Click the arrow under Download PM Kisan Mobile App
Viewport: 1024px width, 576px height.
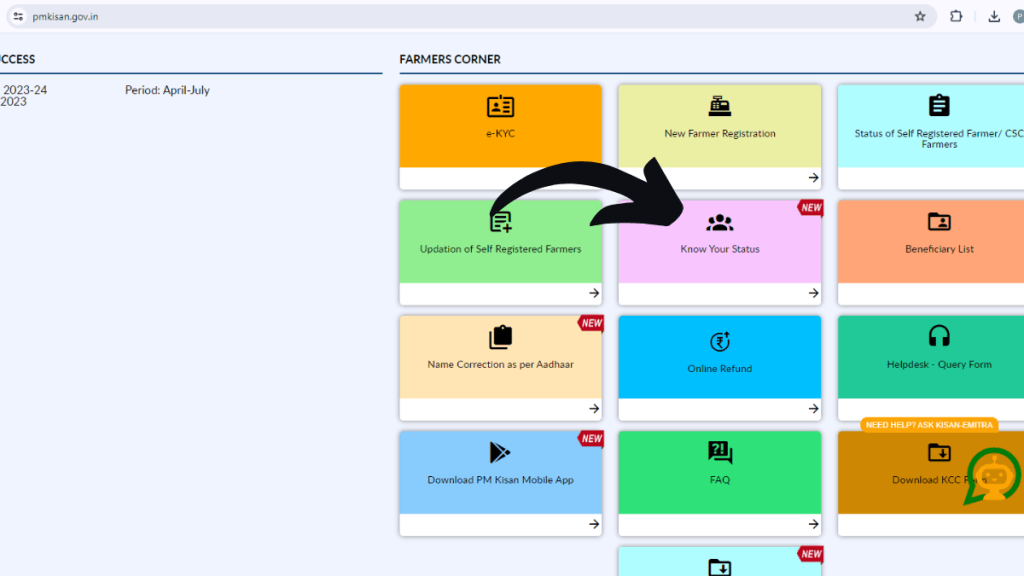coord(594,524)
